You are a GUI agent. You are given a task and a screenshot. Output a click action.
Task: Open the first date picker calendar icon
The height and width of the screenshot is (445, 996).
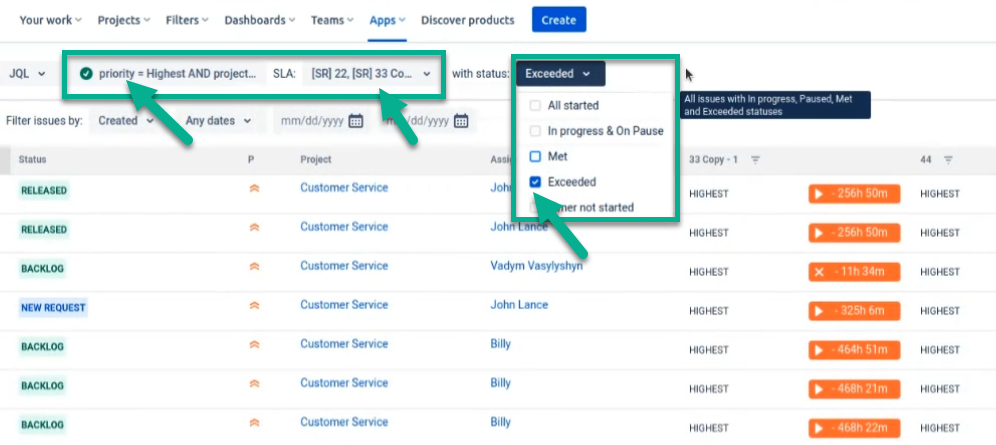pos(355,121)
